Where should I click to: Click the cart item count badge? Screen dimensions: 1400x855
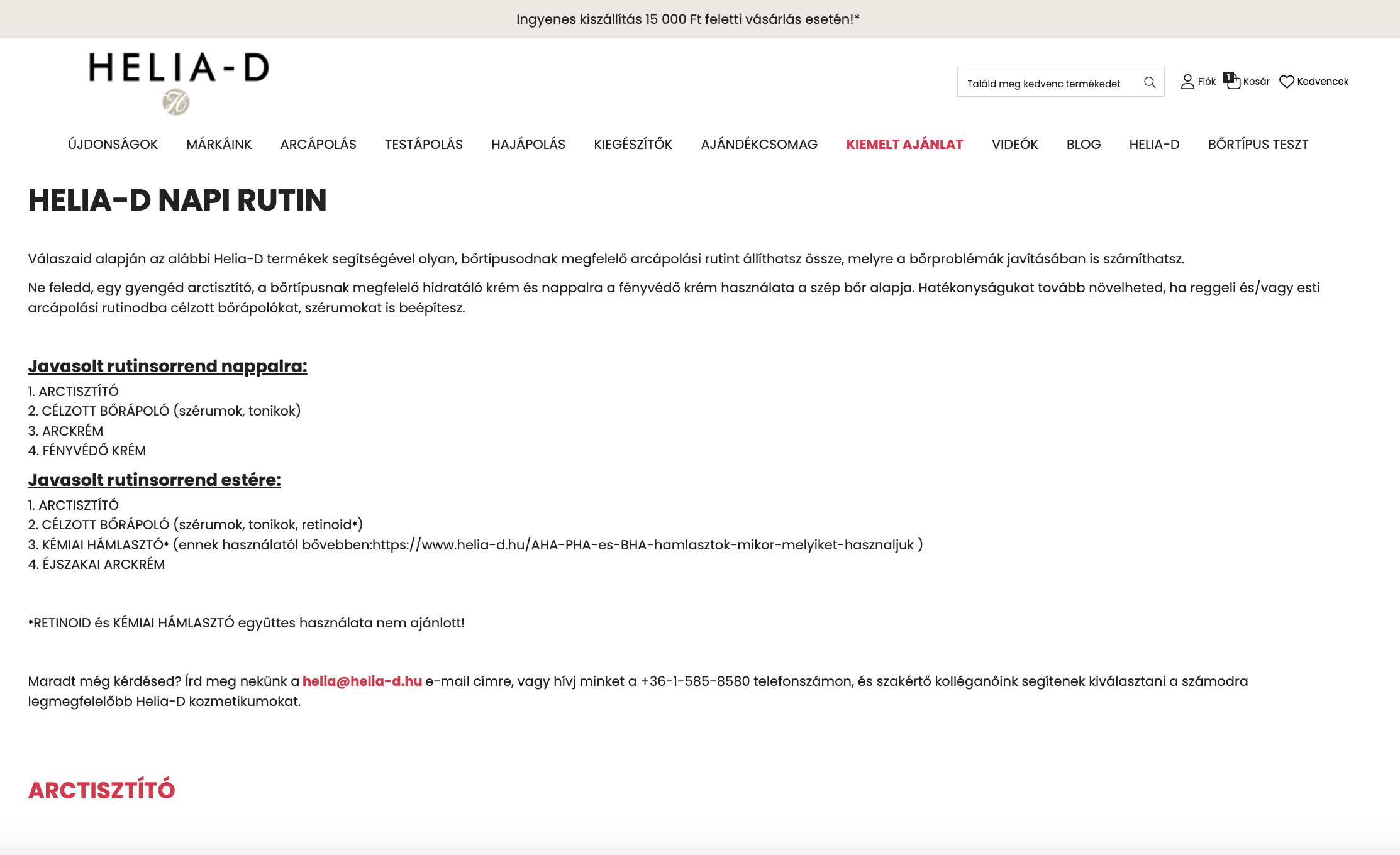tap(1228, 77)
